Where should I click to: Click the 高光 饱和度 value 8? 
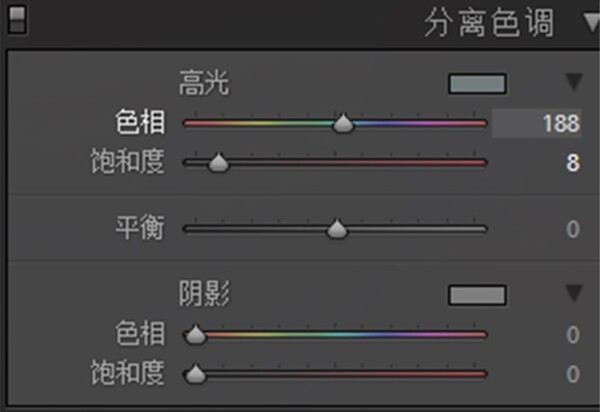click(x=572, y=163)
